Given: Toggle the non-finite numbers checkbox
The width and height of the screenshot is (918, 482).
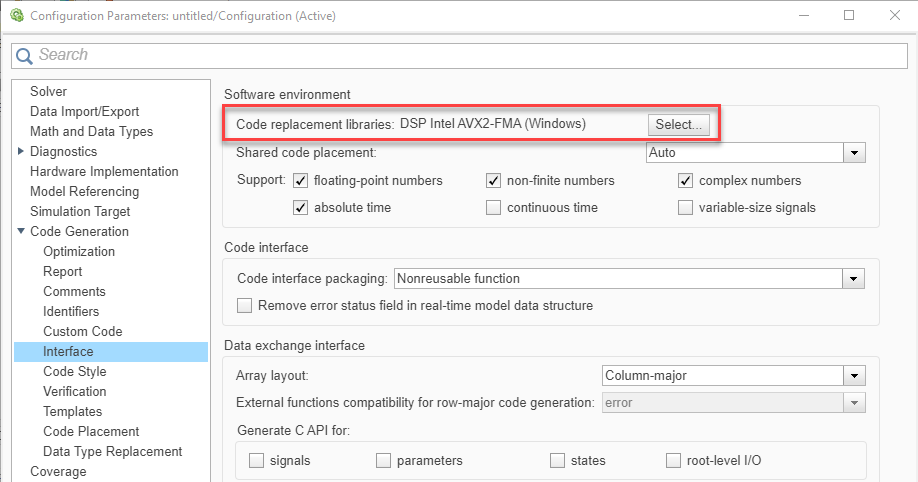Looking at the screenshot, I should point(494,181).
